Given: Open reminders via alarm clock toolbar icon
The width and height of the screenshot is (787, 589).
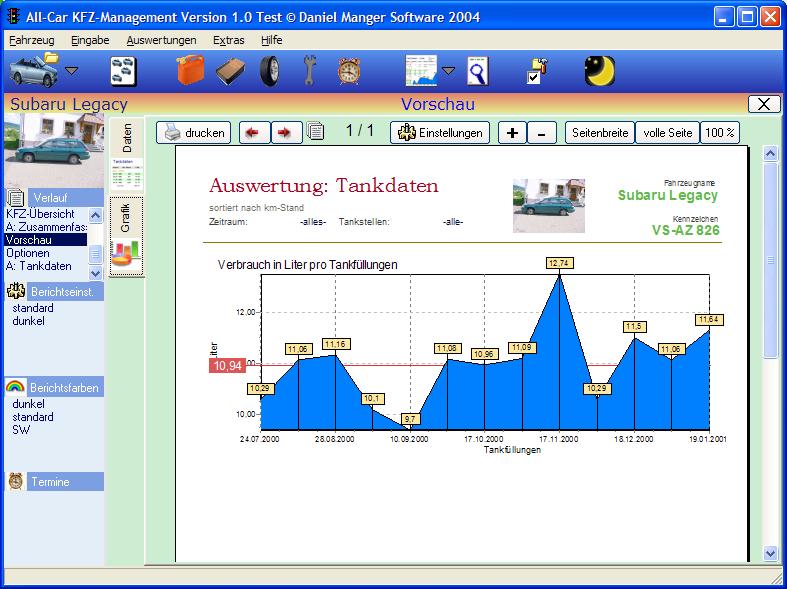Looking at the screenshot, I should (x=349, y=71).
